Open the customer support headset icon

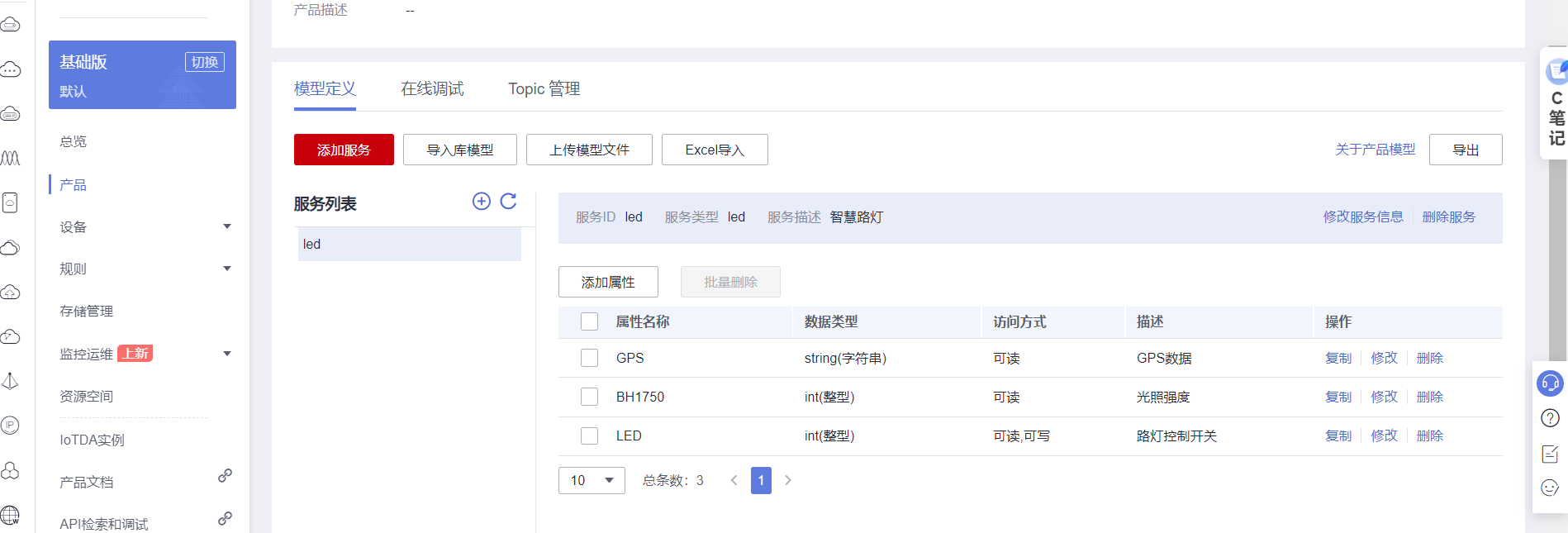(x=1550, y=383)
